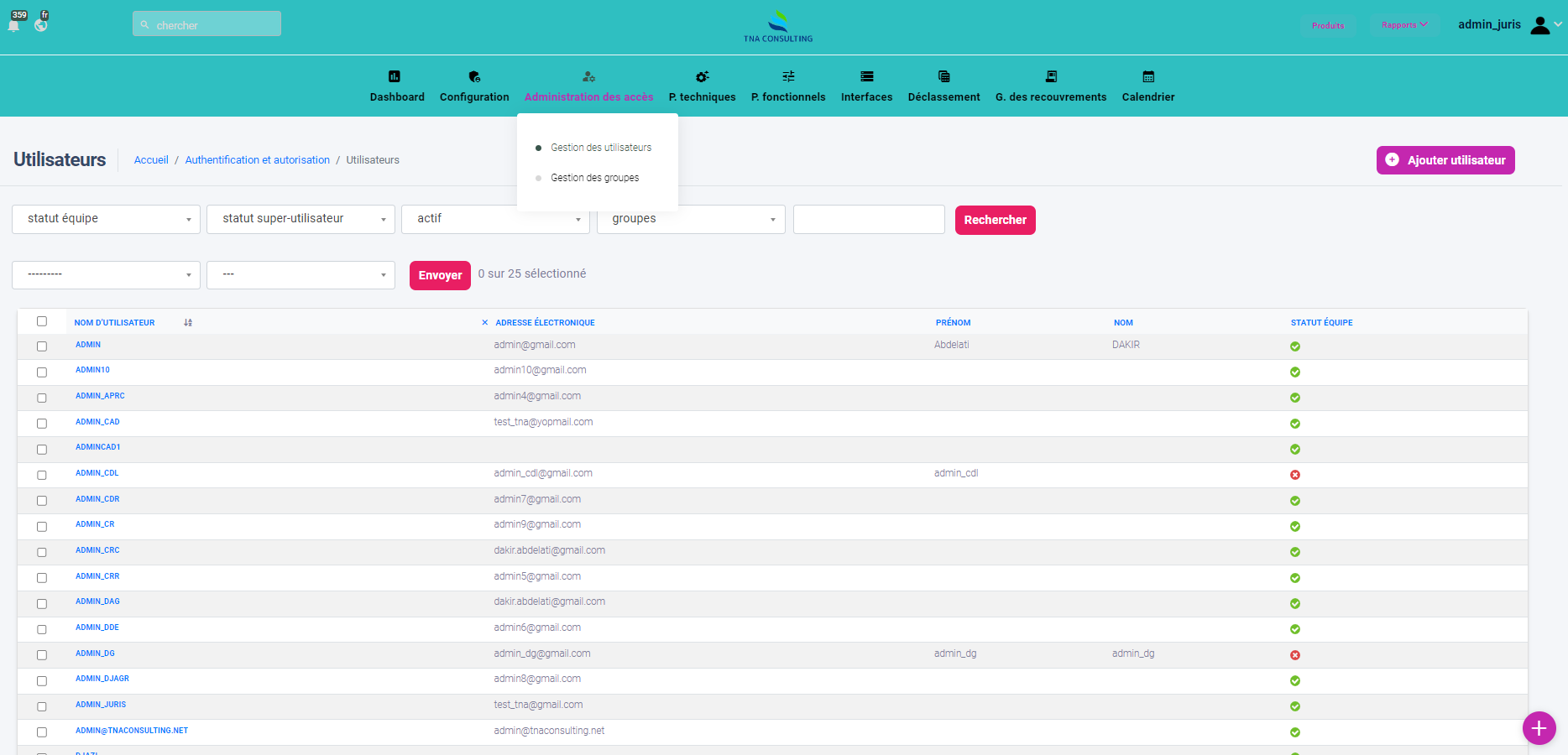
Task: Open the Dashboard icon in navigation
Action: click(395, 76)
